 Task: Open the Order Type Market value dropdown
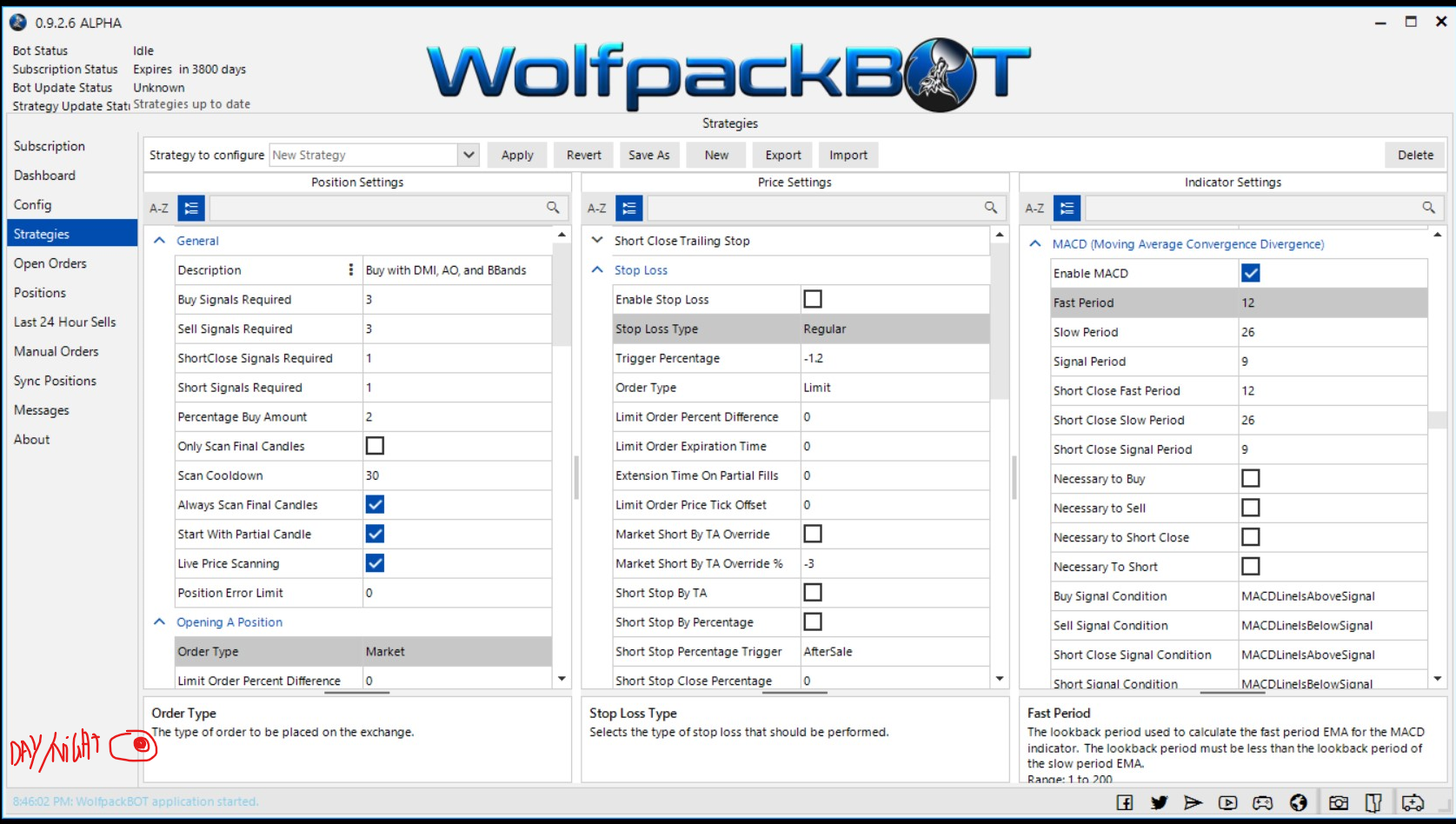pos(457,652)
